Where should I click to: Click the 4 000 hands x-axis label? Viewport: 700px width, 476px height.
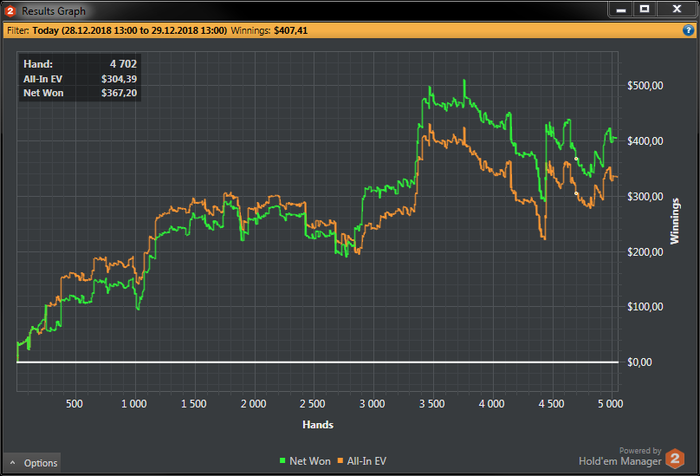coord(492,404)
